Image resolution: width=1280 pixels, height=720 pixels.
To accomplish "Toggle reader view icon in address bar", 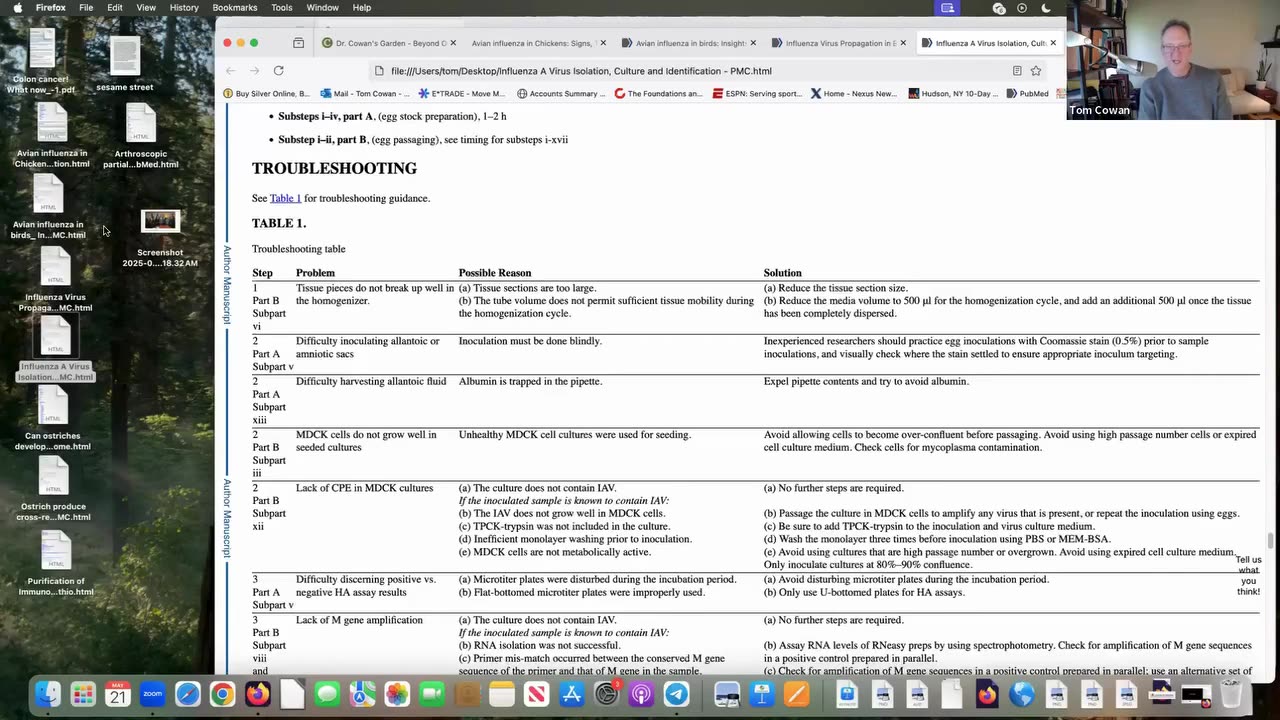I will point(1017,71).
